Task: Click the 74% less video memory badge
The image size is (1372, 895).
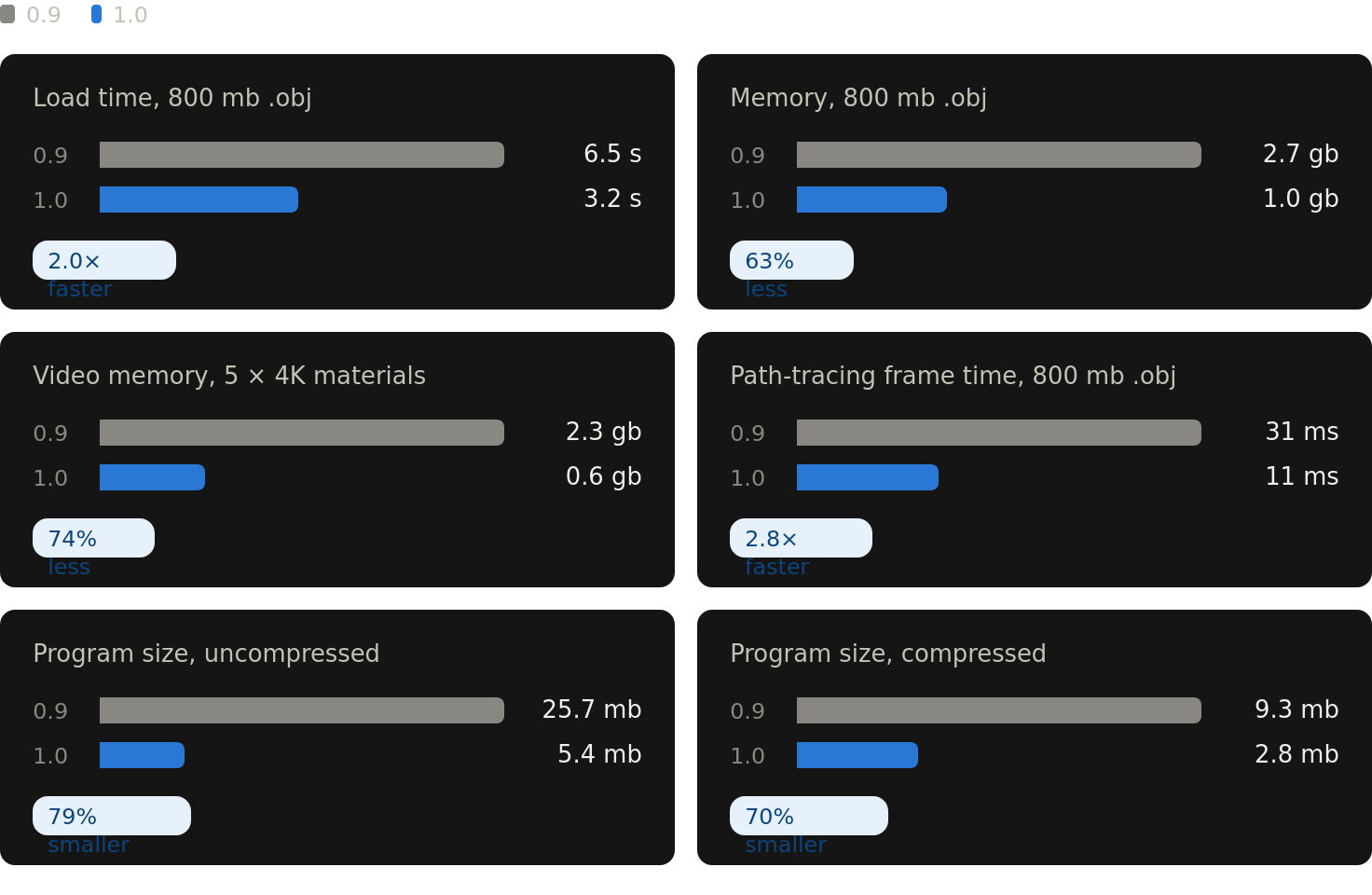Action: pyautogui.click(x=93, y=538)
